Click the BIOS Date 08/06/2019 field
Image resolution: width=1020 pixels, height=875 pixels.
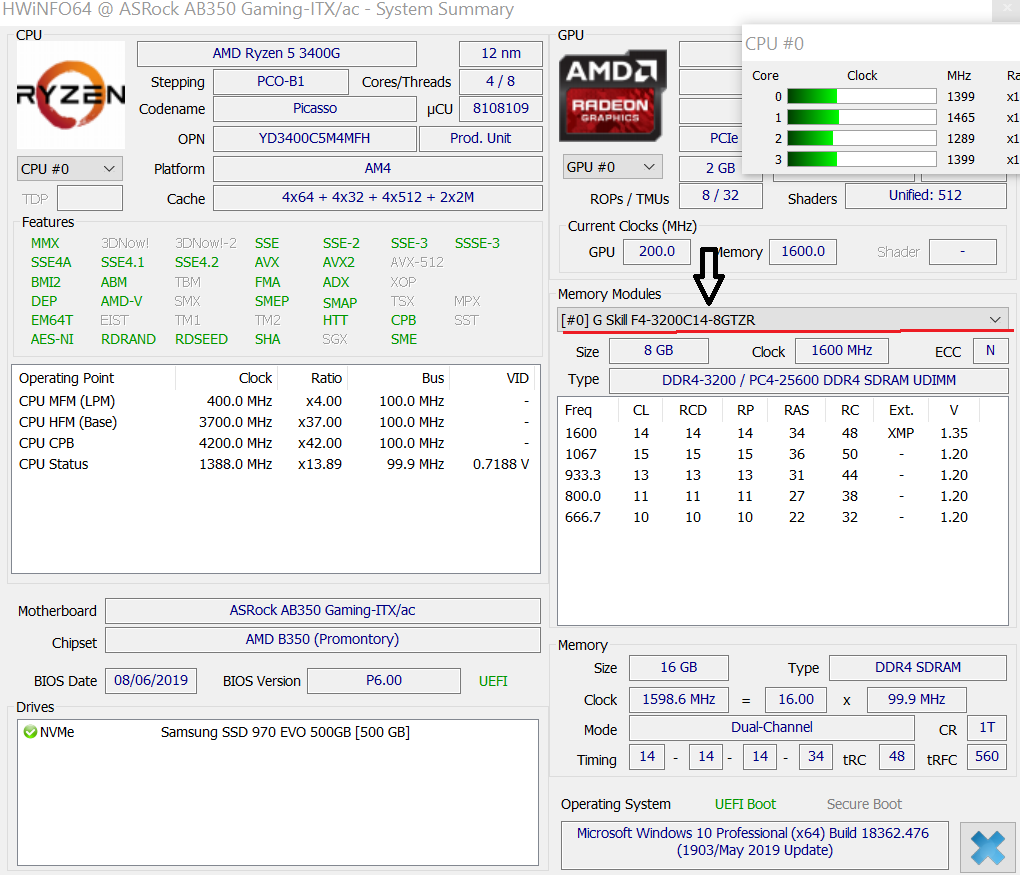(151, 680)
